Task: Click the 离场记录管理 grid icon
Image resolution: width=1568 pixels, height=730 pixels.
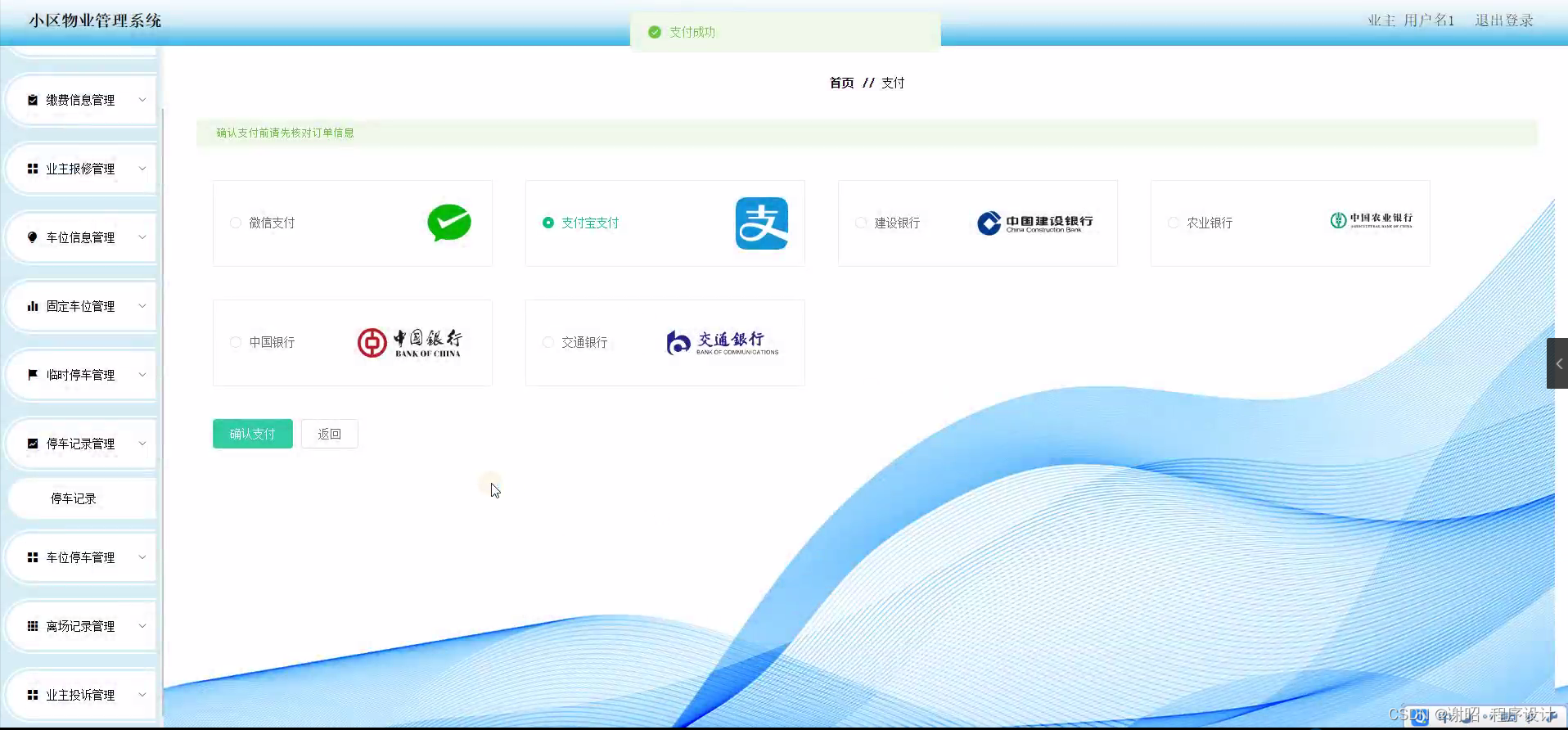Action: [33, 626]
